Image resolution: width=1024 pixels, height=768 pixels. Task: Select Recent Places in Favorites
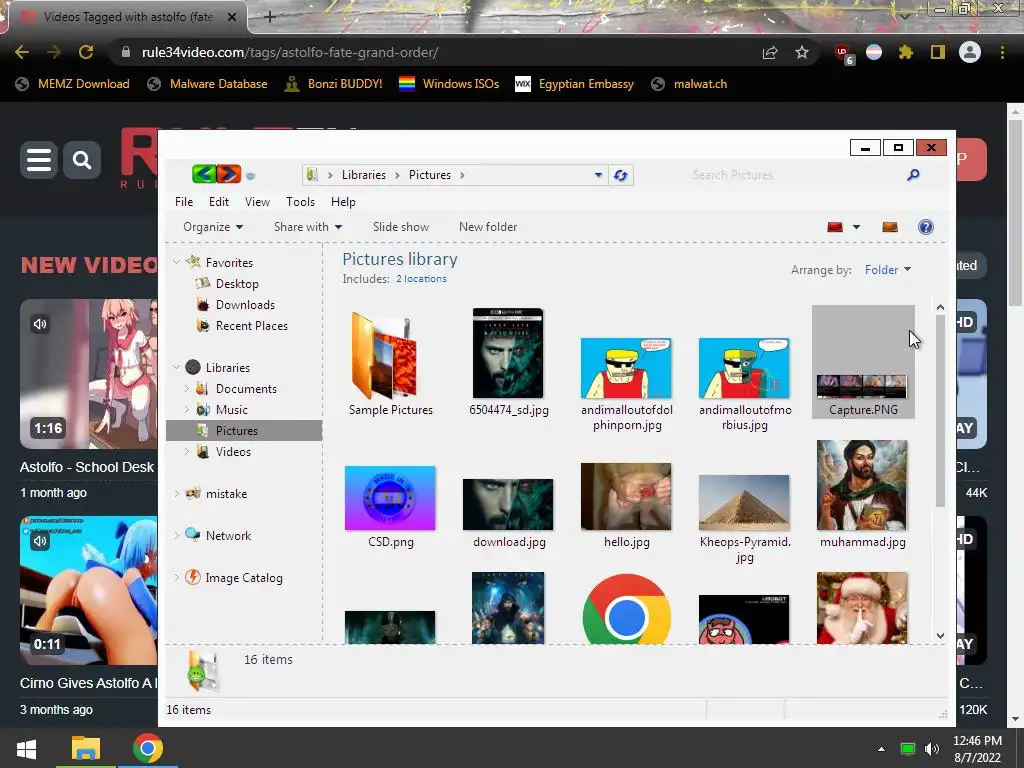[x=242, y=325]
